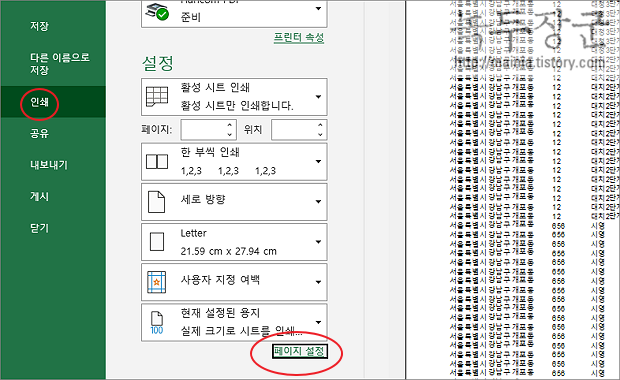Decrease the 페이지 start number spinner

click(230, 134)
